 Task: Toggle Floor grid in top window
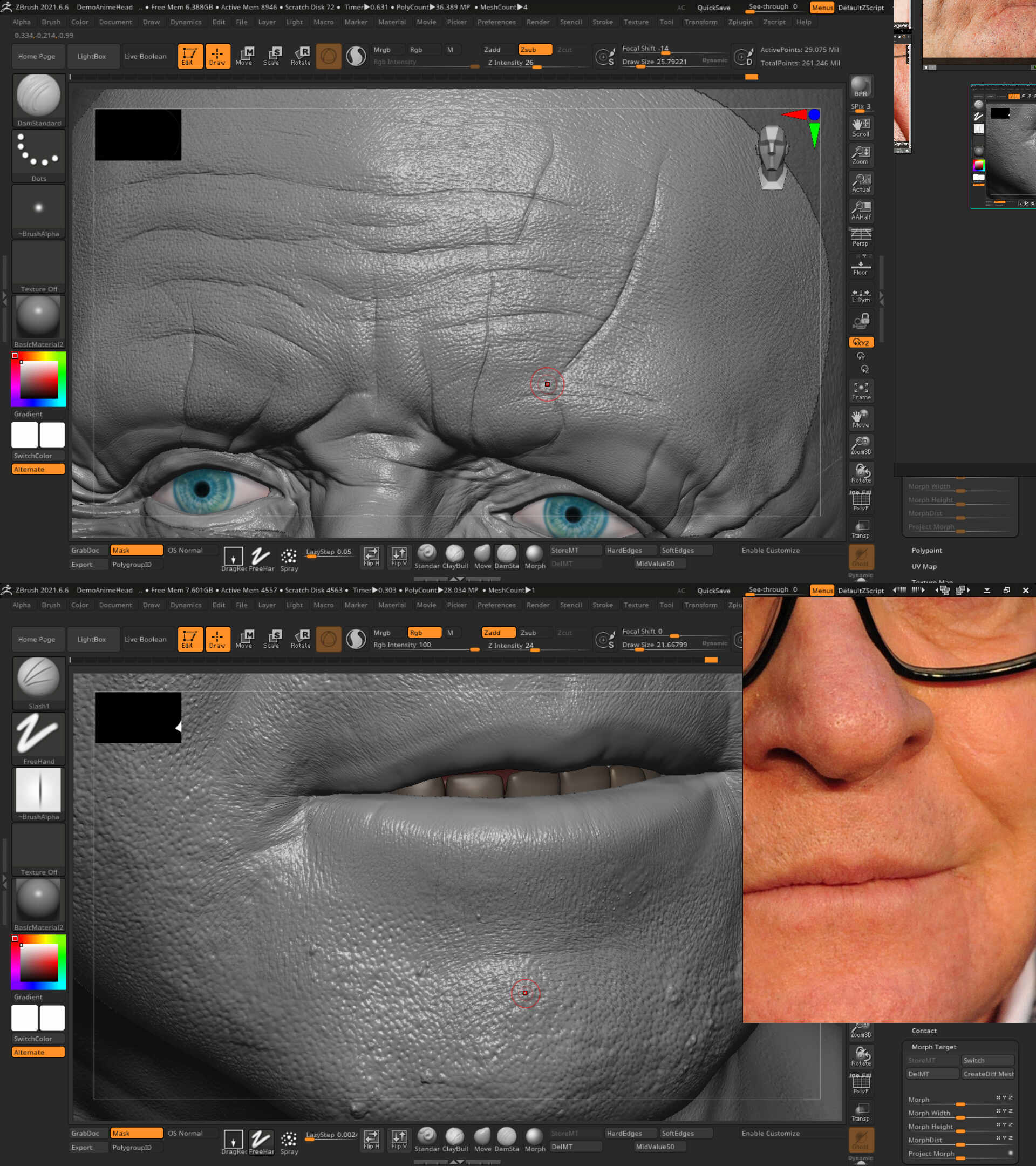861,265
